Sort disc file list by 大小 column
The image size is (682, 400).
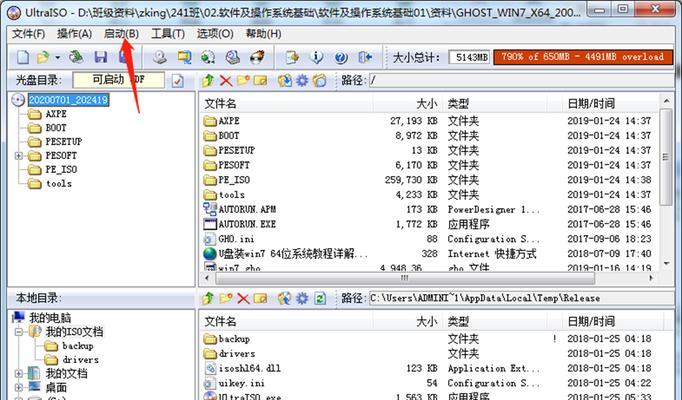(x=408, y=104)
